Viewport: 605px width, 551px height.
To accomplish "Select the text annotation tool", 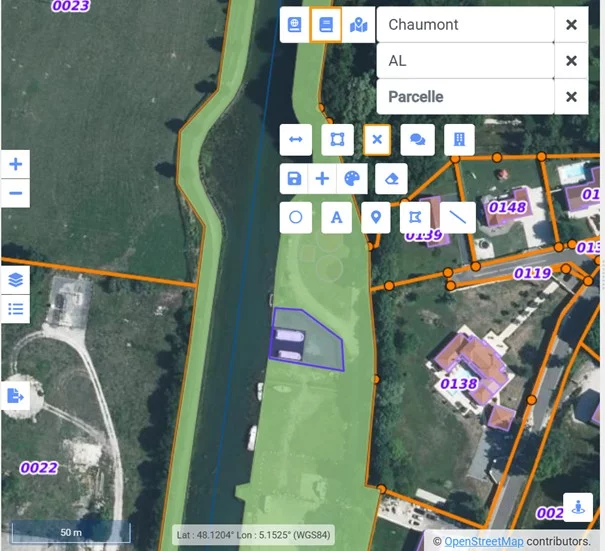I will coord(337,216).
